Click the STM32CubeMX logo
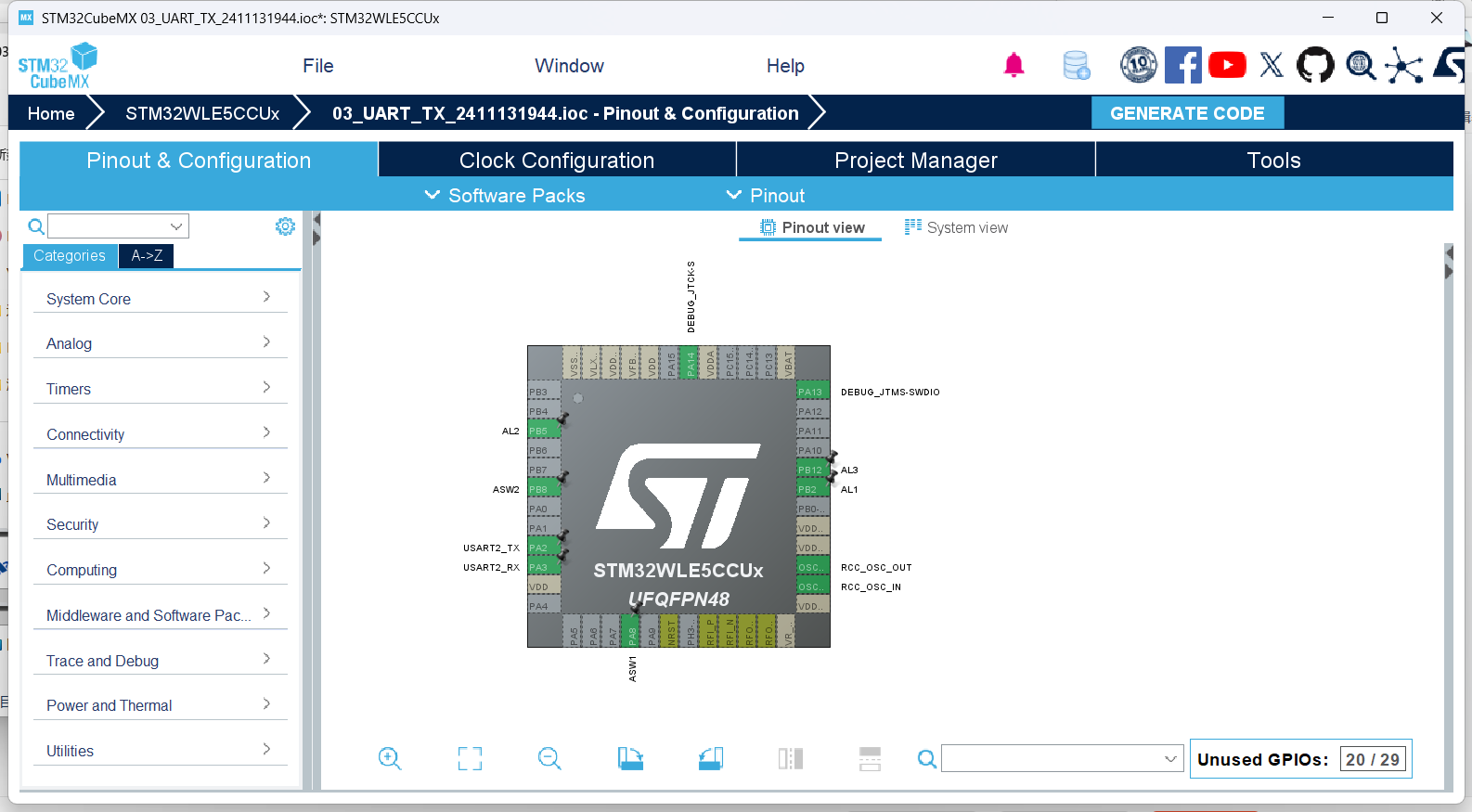The height and width of the screenshot is (812, 1472). (58, 66)
